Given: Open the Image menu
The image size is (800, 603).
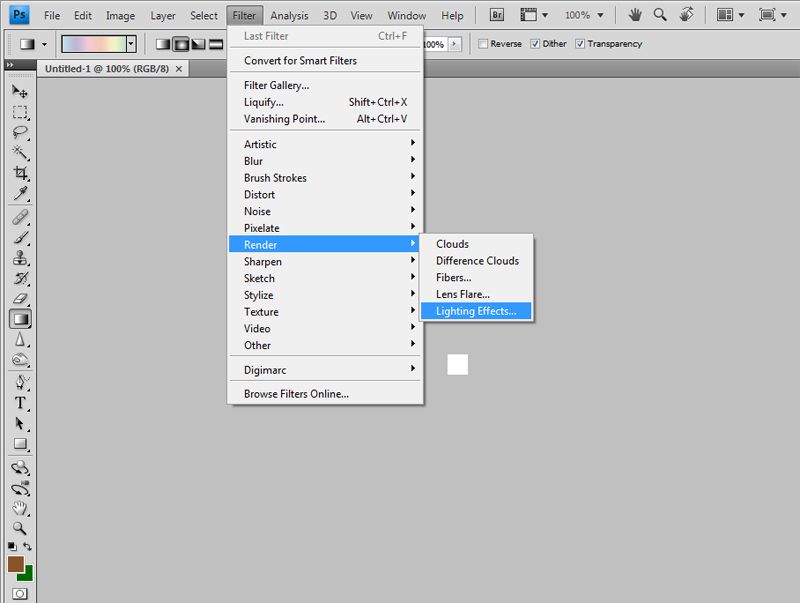Looking at the screenshot, I should click(x=120, y=16).
